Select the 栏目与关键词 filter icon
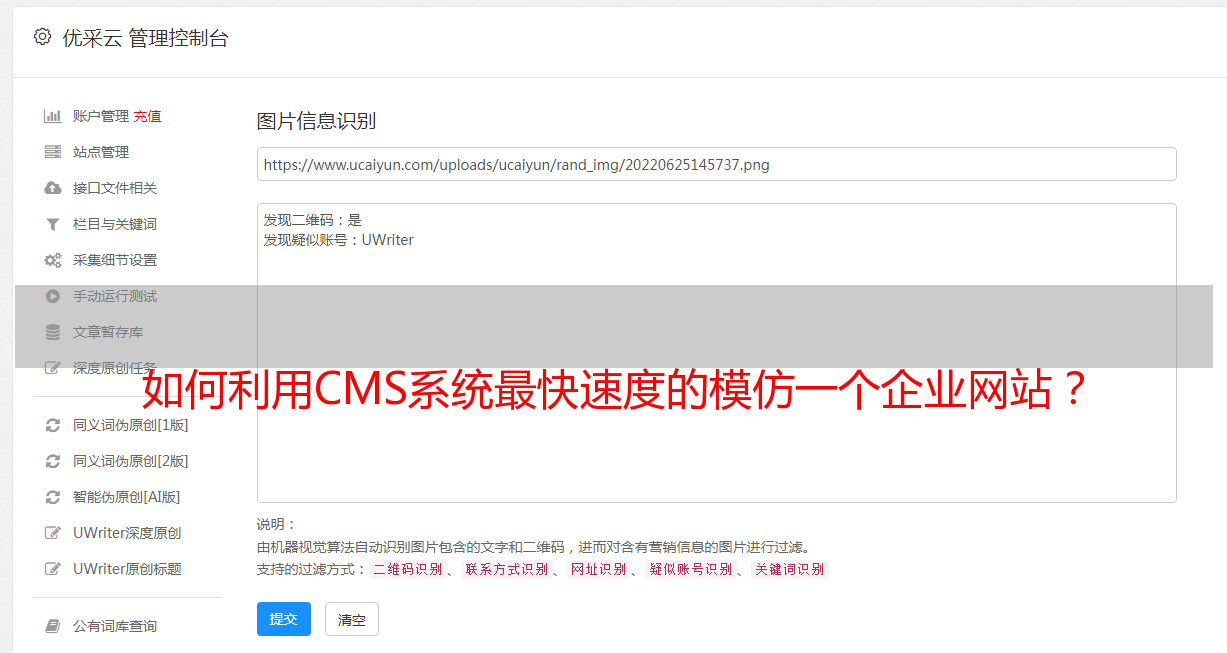 point(53,224)
